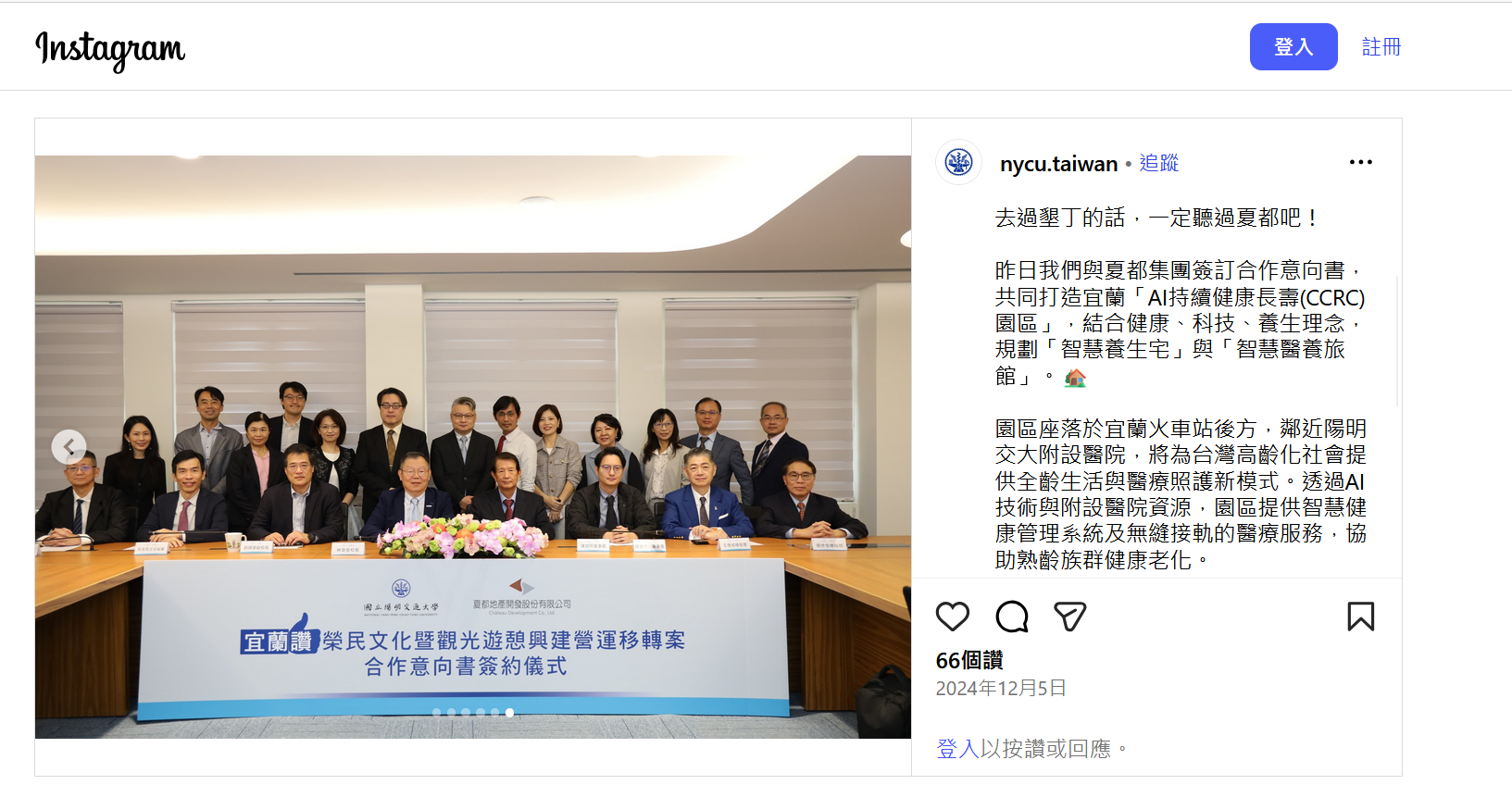Go to the previous carousel photo
Viewport: 1512px width, 810px height.
pyautogui.click(x=69, y=447)
